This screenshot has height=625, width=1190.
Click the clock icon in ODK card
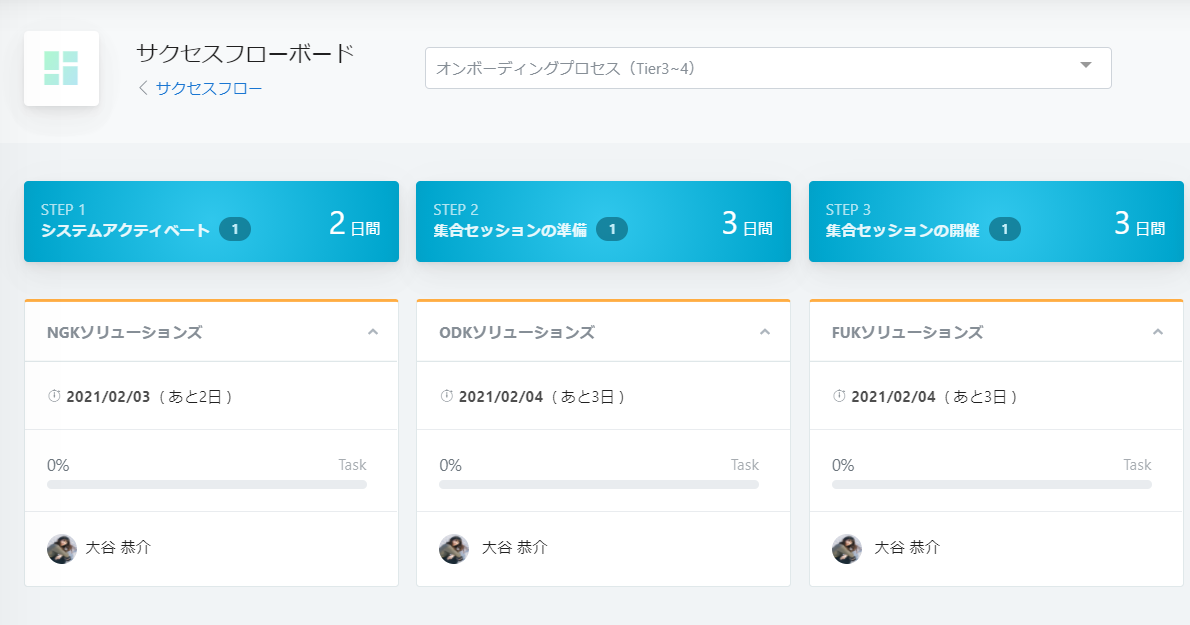click(446, 396)
